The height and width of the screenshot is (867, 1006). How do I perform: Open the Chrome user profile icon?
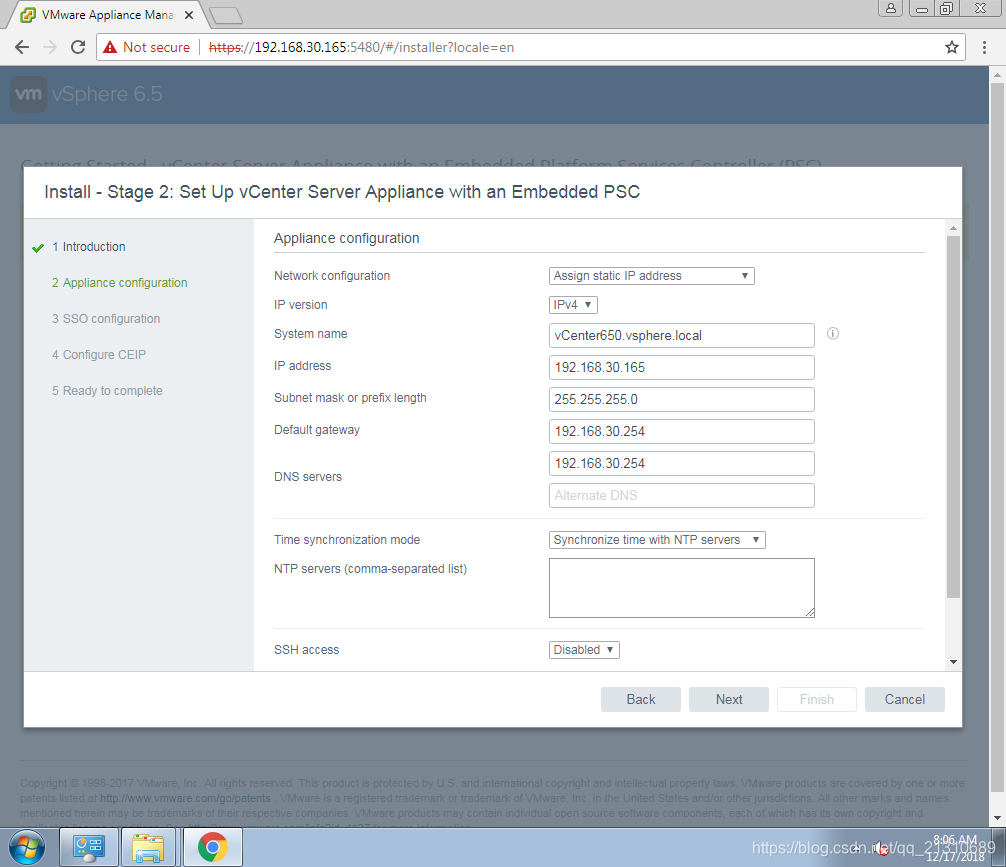[891, 8]
